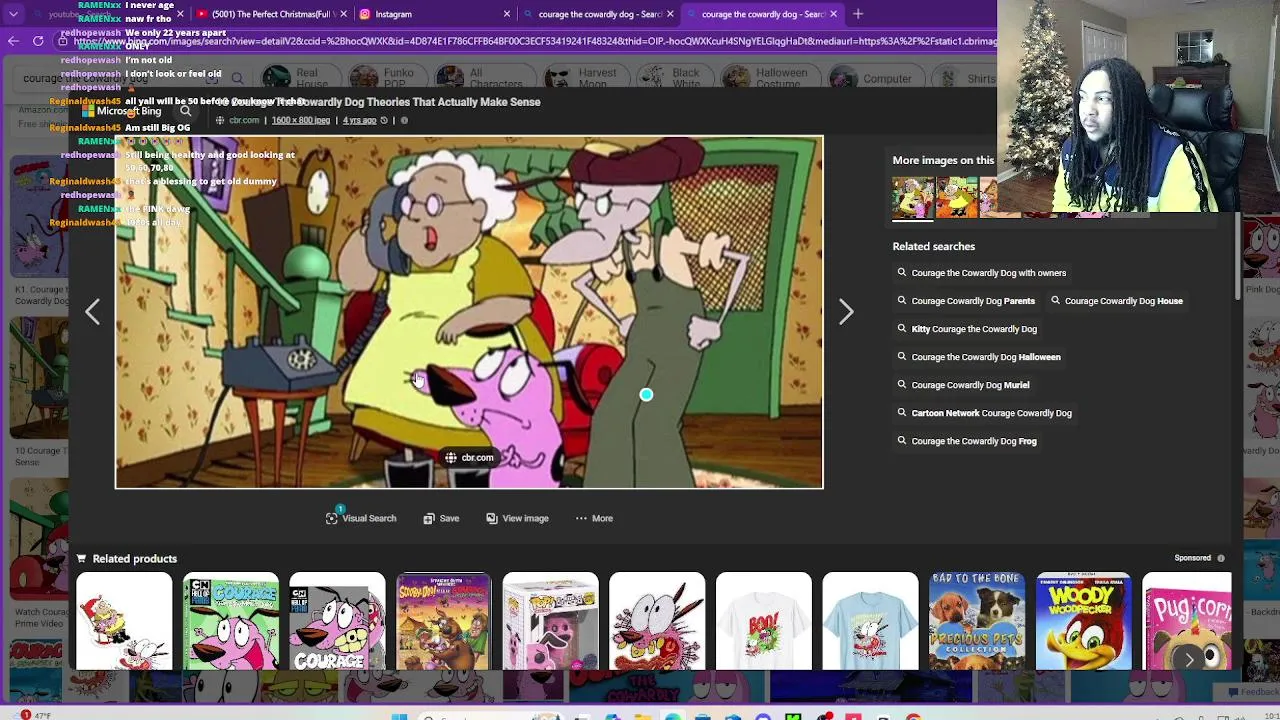This screenshot has height=720, width=1280.
Task: Click the '4 yrs ago' date label
Action: click(359, 120)
